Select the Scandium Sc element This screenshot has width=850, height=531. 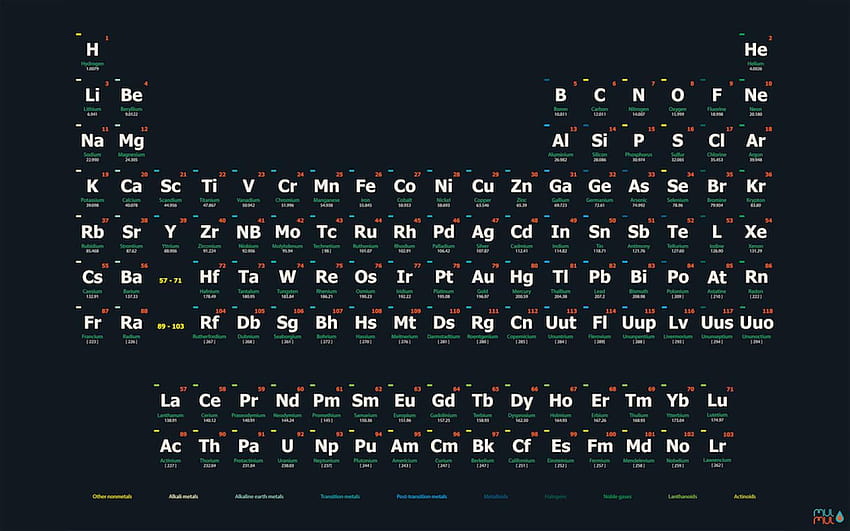pos(171,189)
